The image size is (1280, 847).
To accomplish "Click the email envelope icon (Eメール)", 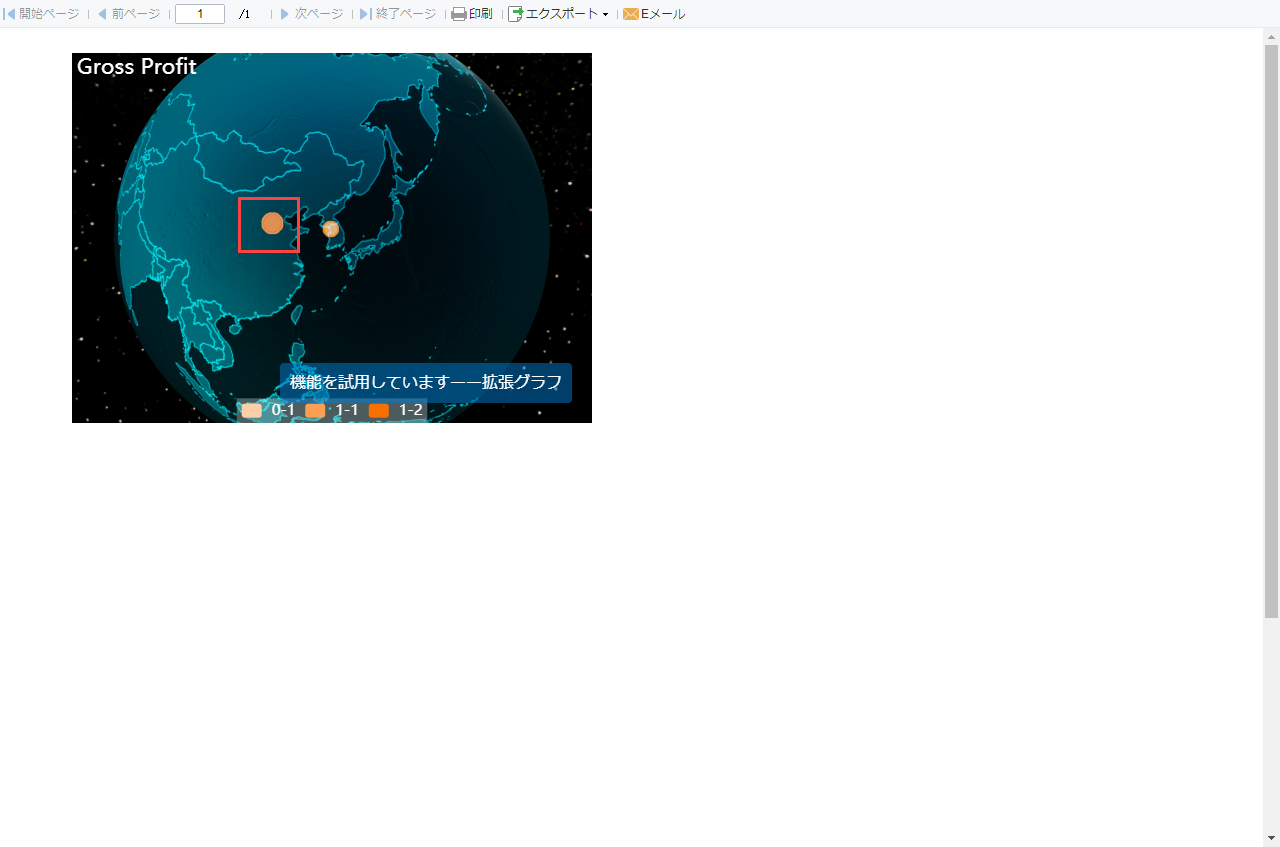I will pyautogui.click(x=631, y=14).
